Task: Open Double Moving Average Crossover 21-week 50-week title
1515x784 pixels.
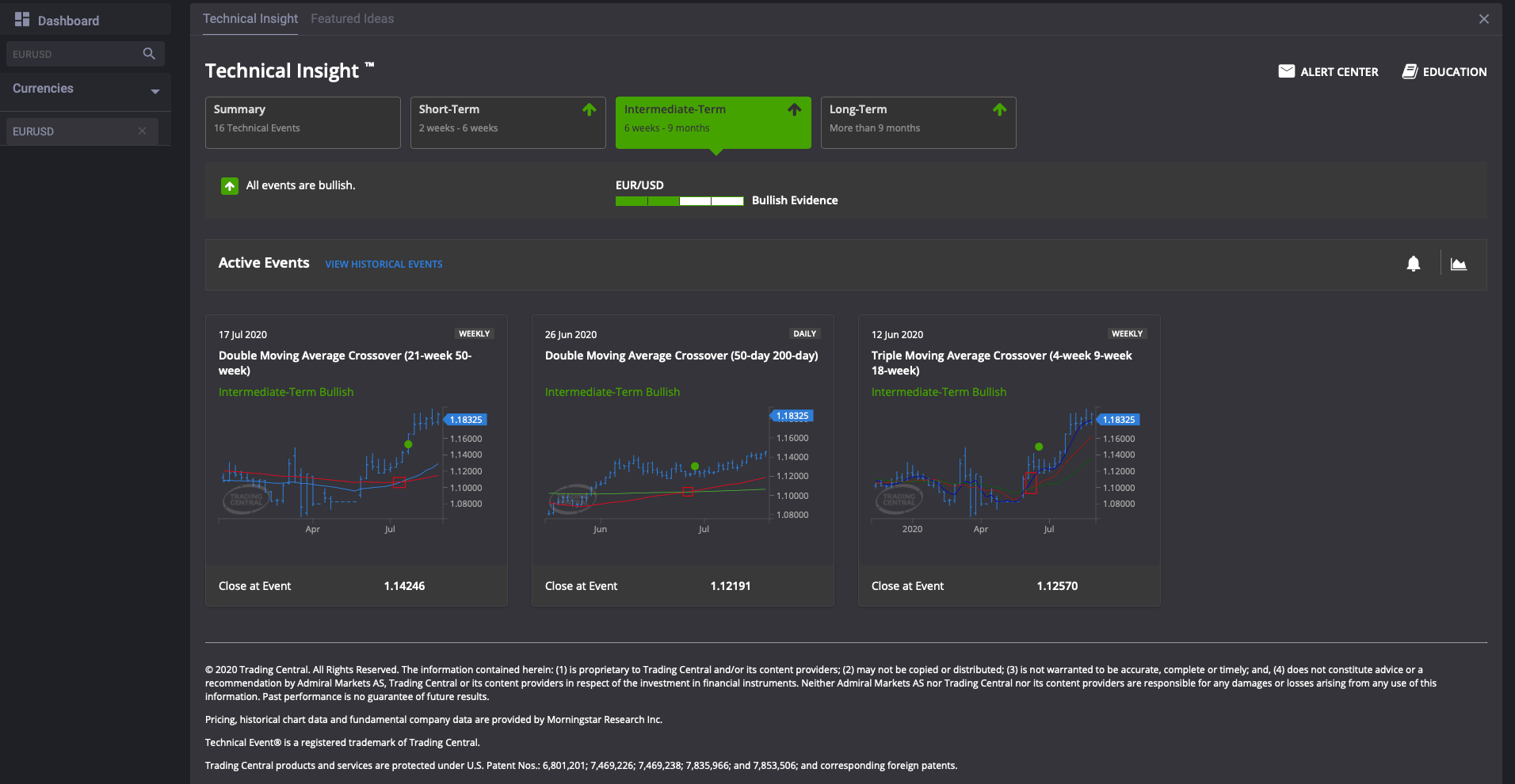Action: point(345,363)
